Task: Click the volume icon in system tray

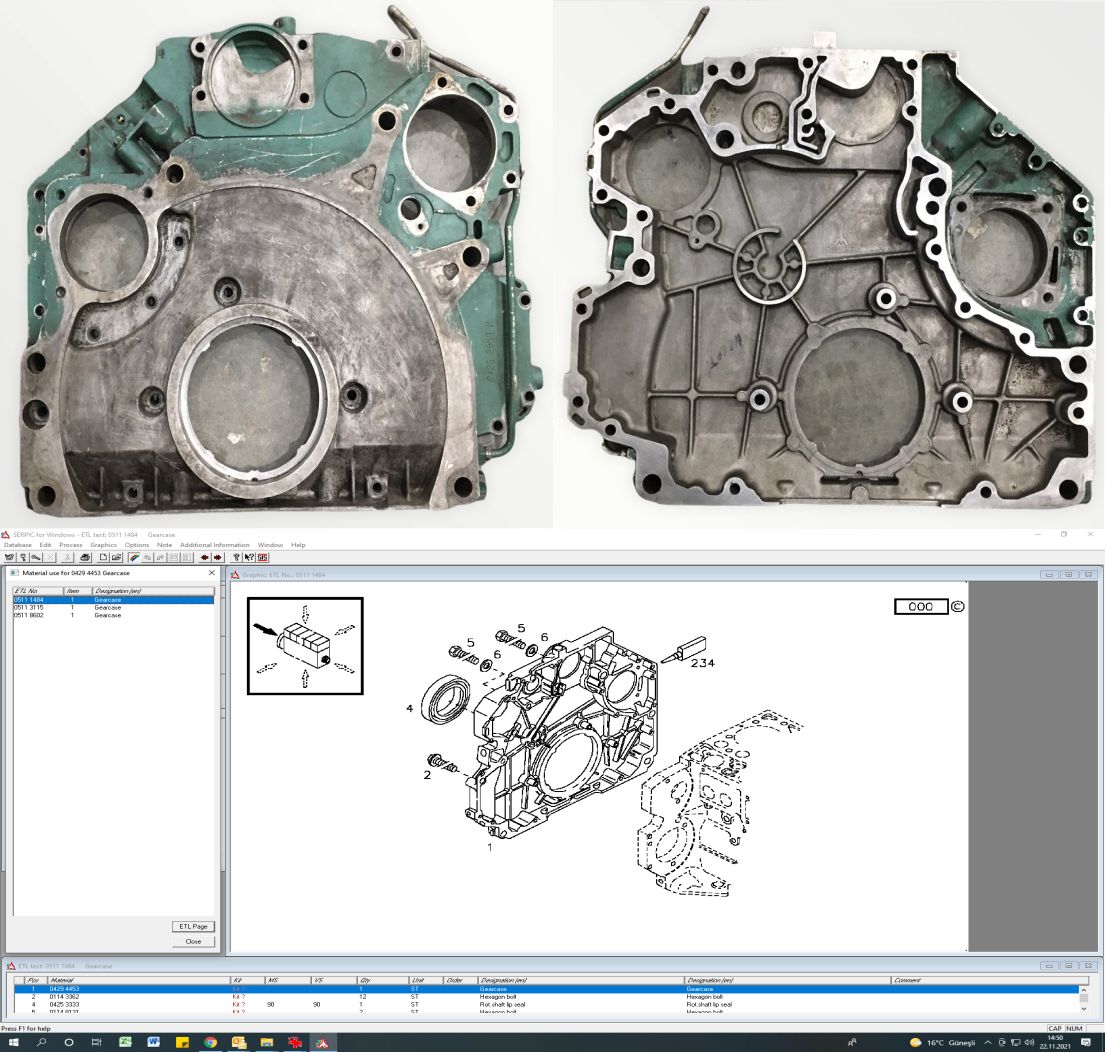Action: tap(1030, 1042)
